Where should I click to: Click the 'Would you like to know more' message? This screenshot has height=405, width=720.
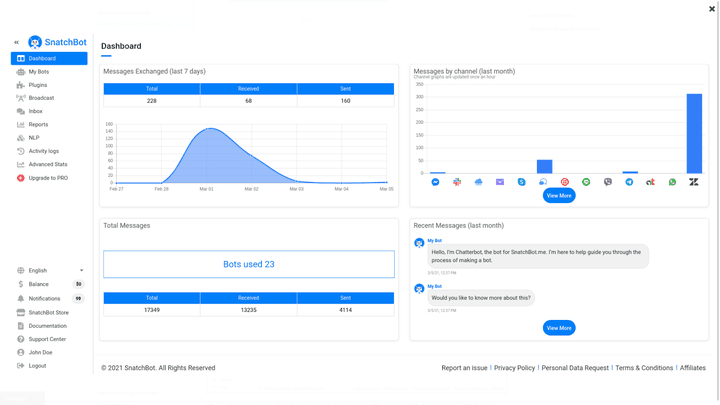481,298
